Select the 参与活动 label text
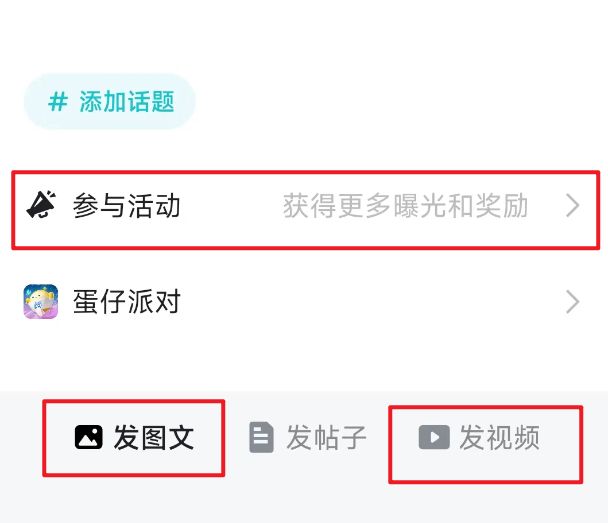 127,206
